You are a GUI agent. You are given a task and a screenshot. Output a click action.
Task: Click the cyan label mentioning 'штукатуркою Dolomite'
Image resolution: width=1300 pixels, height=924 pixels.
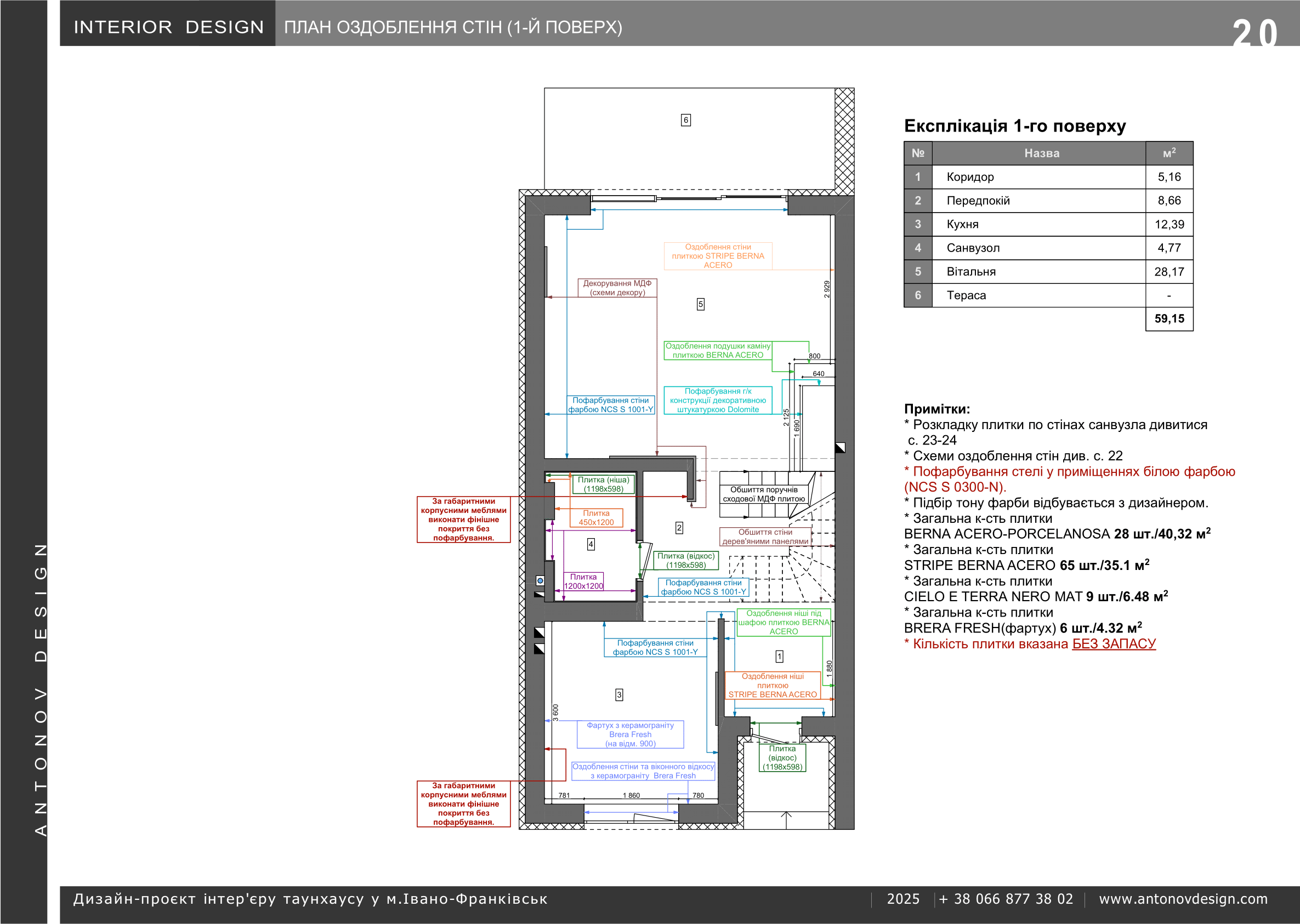pyautogui.click(x=718, y=401)
